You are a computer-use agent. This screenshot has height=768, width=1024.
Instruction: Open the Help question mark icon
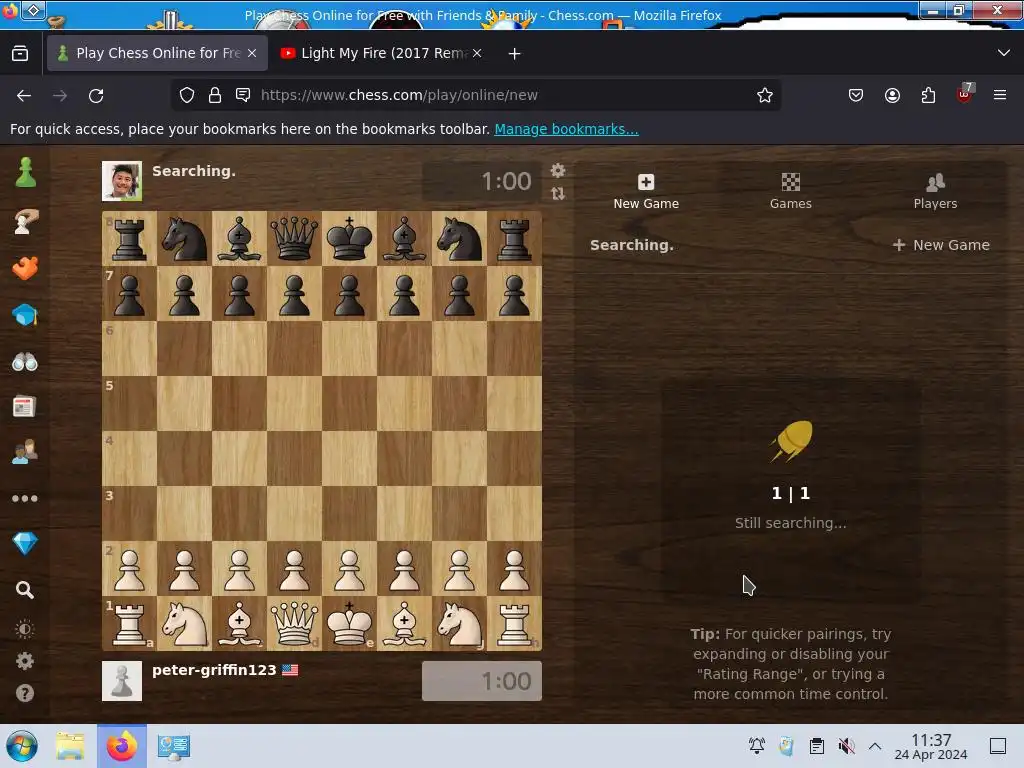25,693
